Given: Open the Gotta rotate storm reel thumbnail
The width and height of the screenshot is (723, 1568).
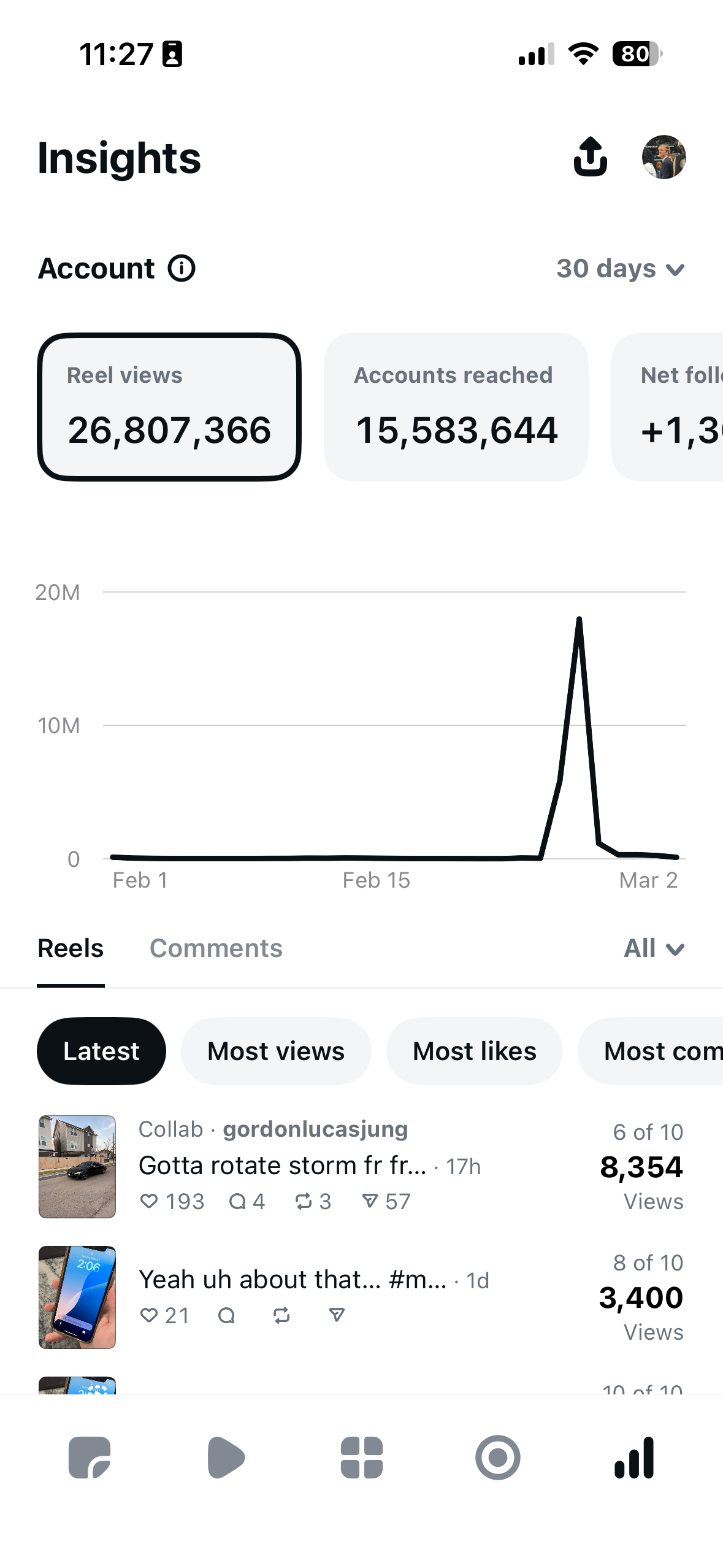Looking at the screenshot, I should [77, 1166].
